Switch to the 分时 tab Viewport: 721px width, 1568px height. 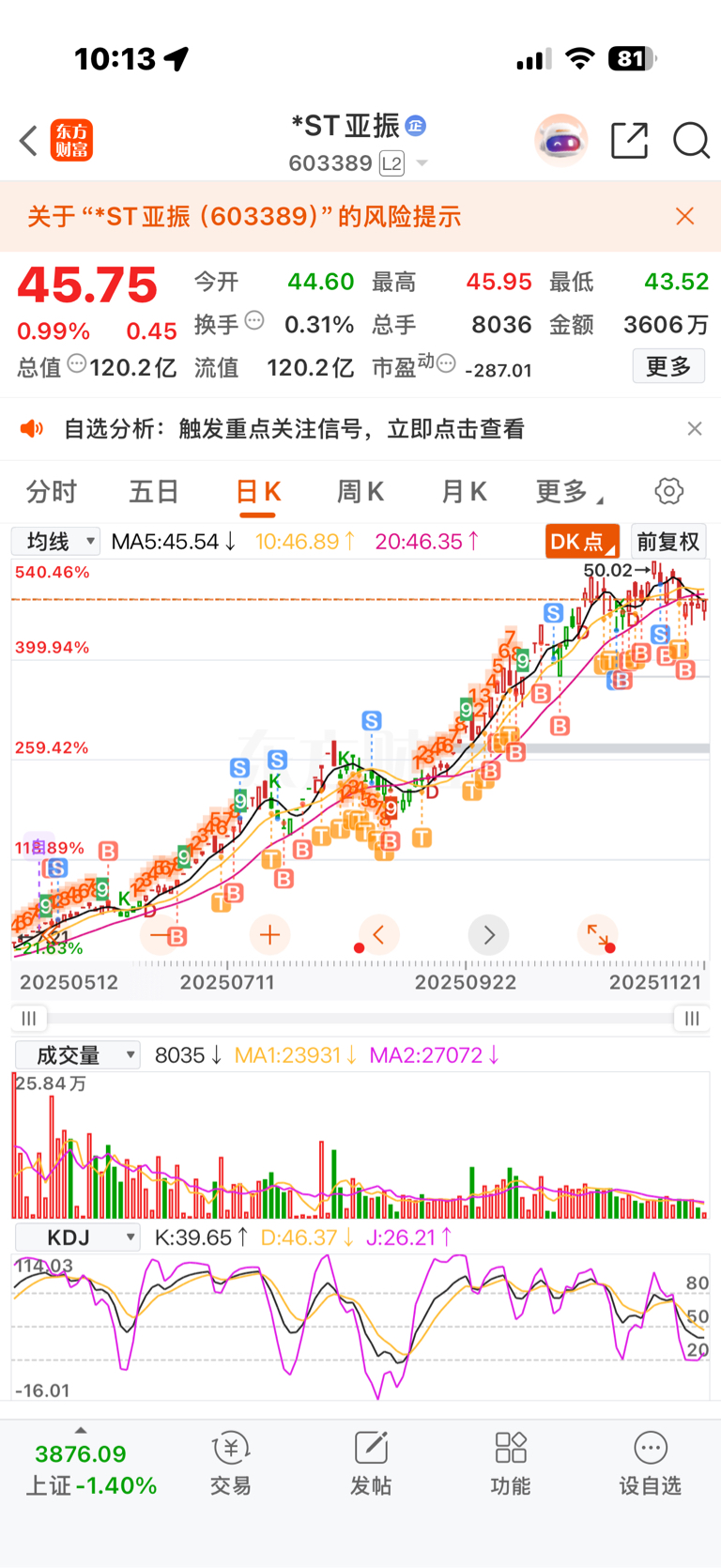52,491
